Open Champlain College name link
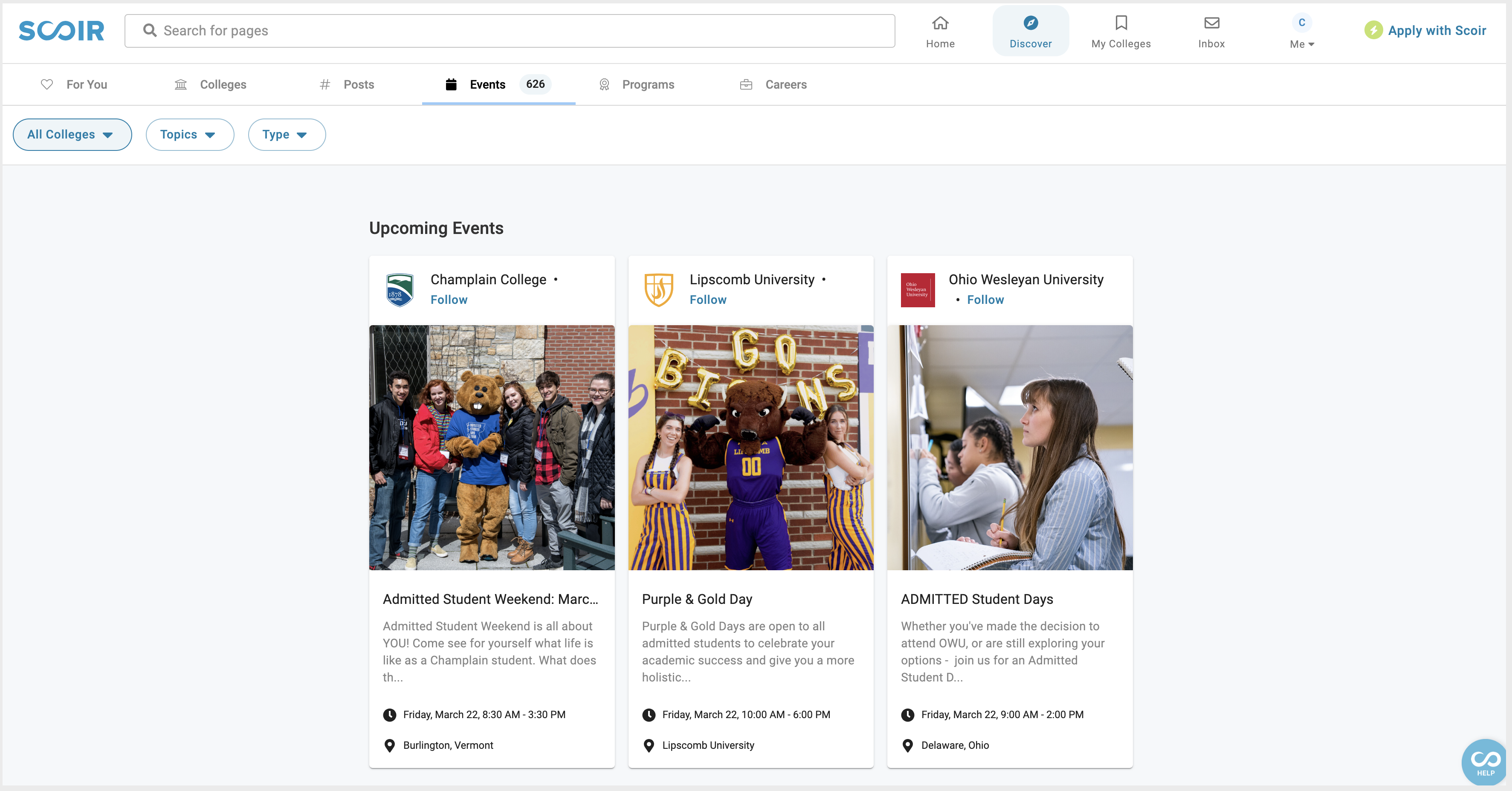Image resolution: width=1512 pixels, height=791 pixels. pyautogui.click(x=488, y=279)
